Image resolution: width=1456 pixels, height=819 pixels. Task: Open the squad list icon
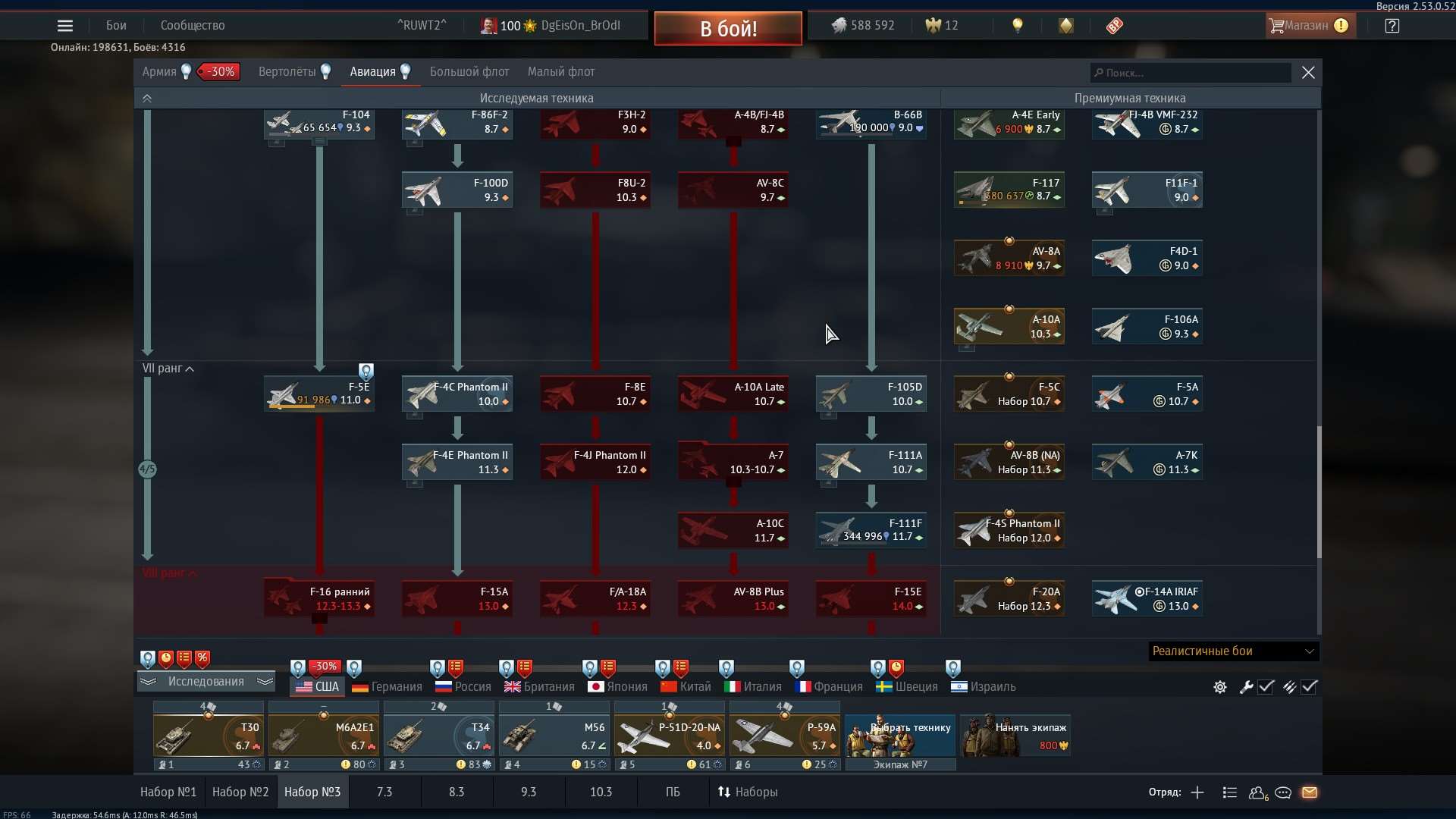[x=1229, y=792]
